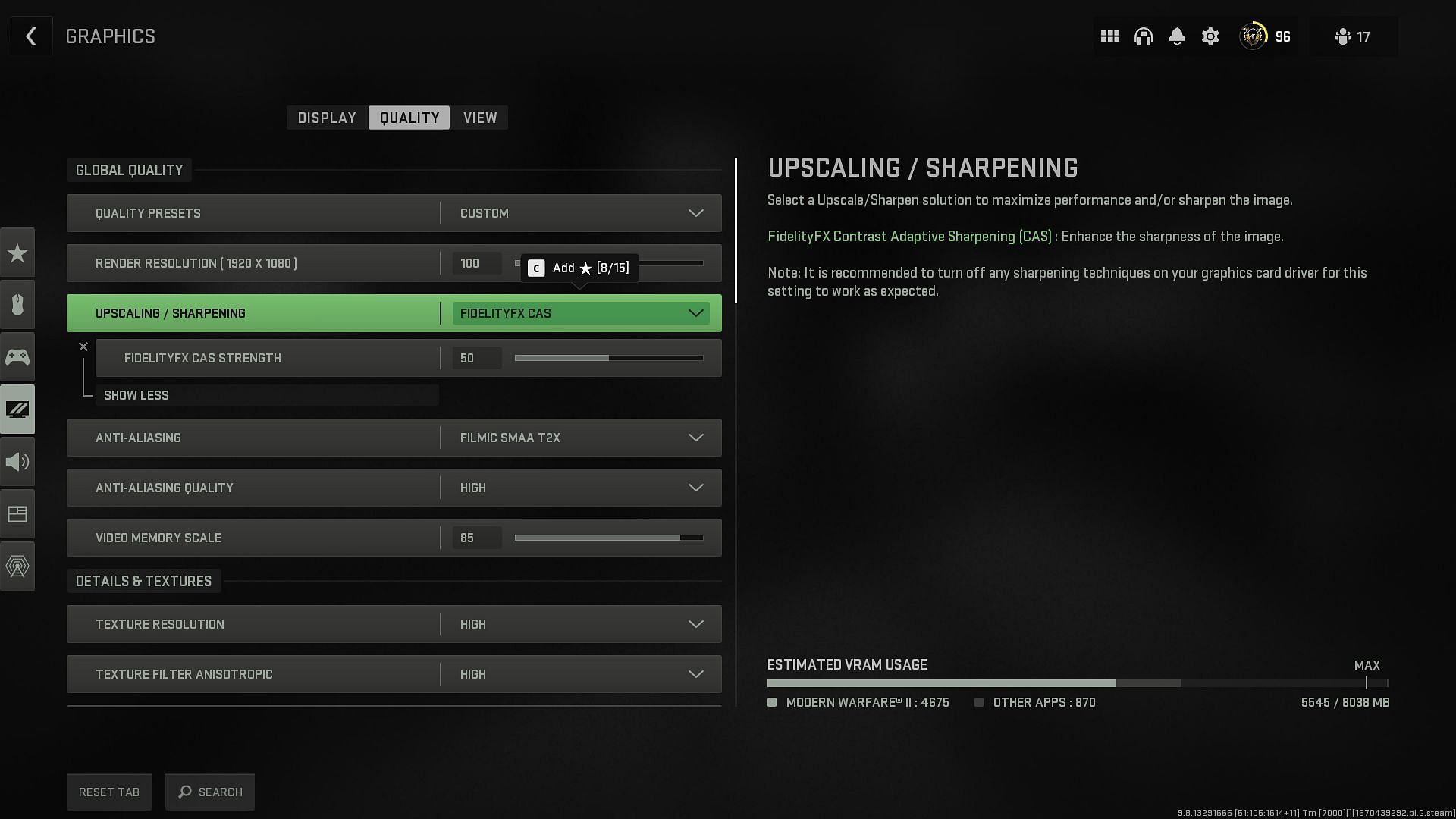Open Controller settings sidebar icon
Viewport: 1456px width, 819px height.
17,357
